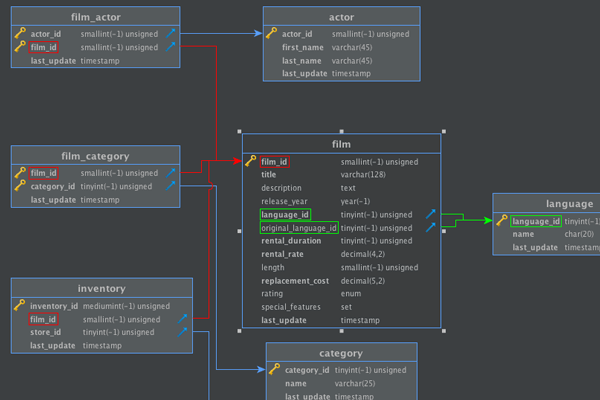
Task: Click the foreign key icon on inventory's store_id row
Action: pyautogui.click(x=183, y=332)
